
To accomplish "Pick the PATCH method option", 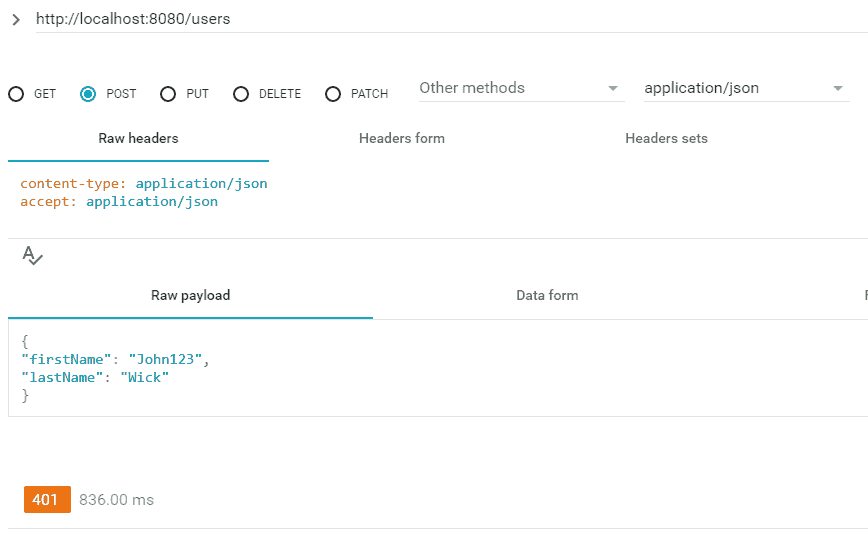I will click(333, 94).
